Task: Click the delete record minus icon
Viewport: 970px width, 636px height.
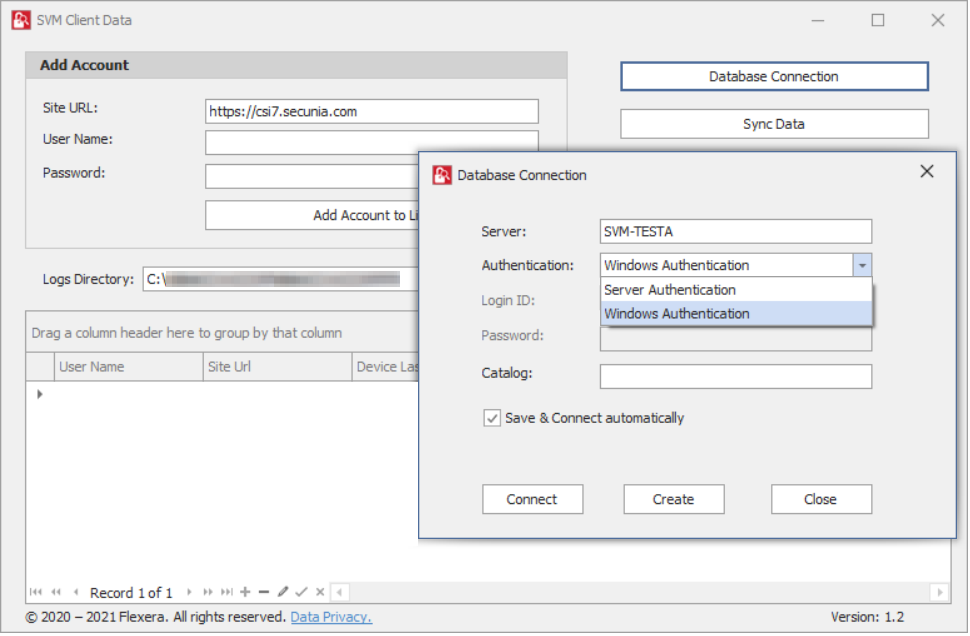Action: pyautogui.click(x=264, y=593)
